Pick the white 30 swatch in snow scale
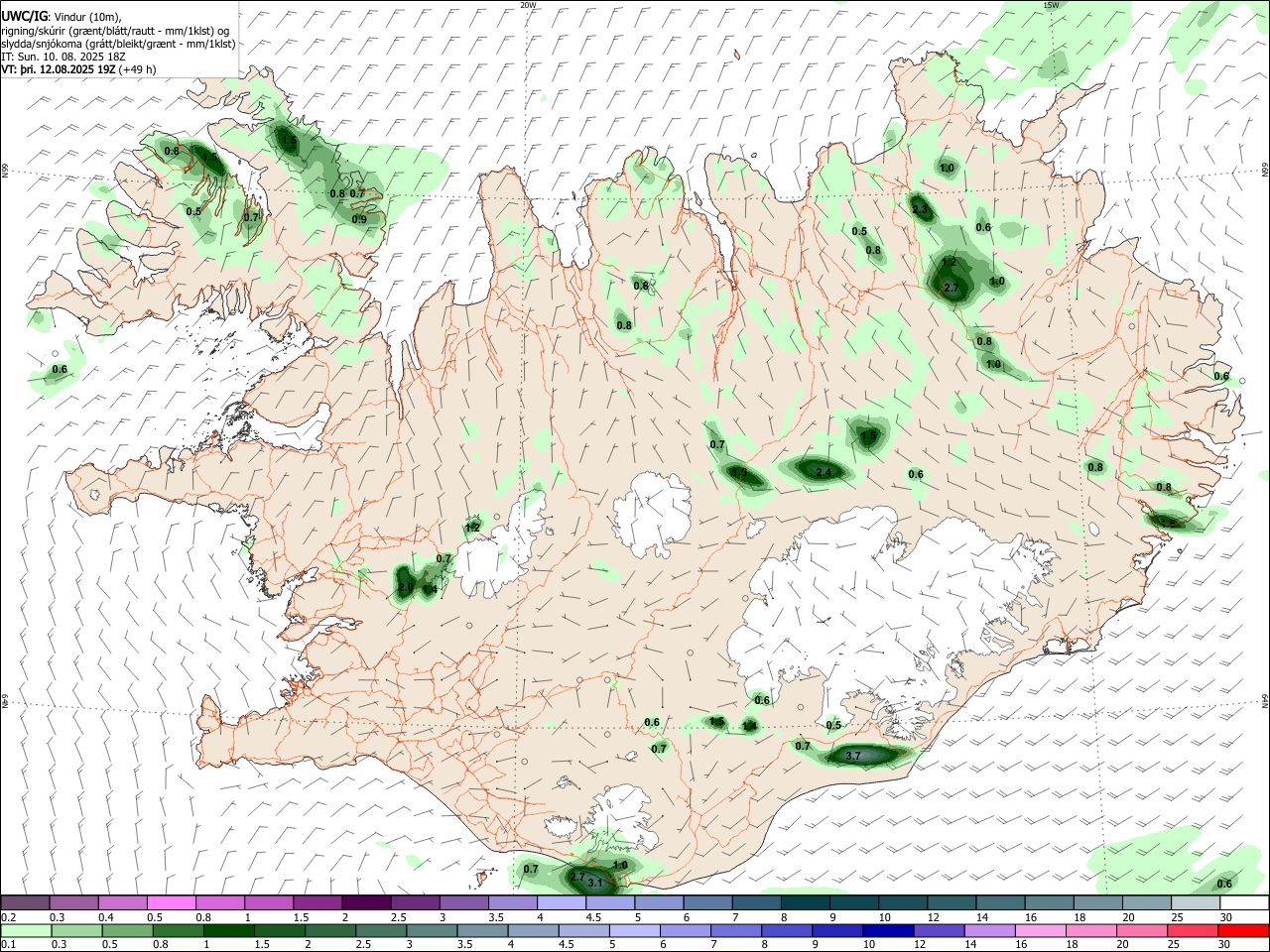 coord(1243,903)
